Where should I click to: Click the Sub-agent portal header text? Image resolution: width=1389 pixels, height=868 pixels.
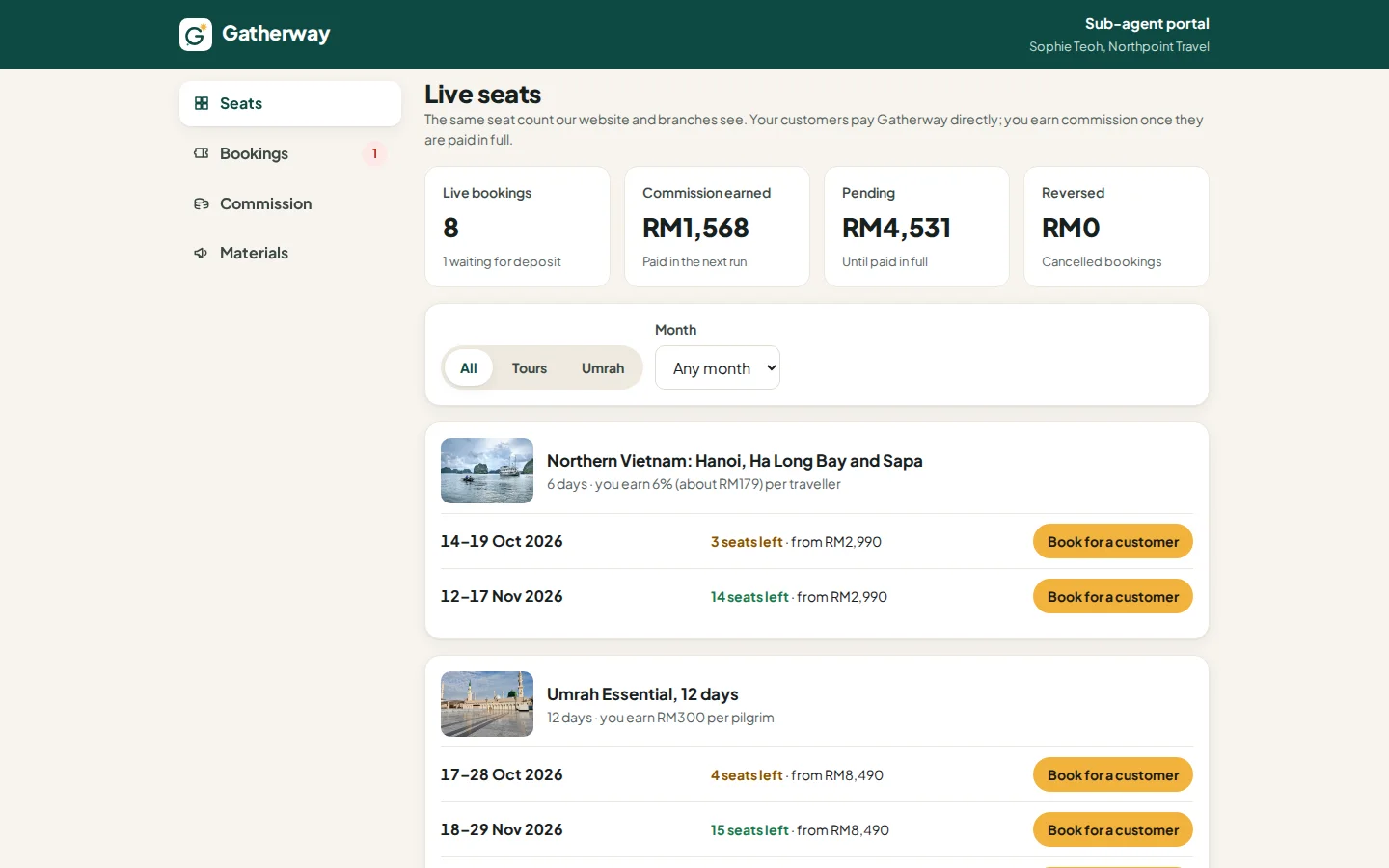pyautogui.click(x=1147, y=23)
